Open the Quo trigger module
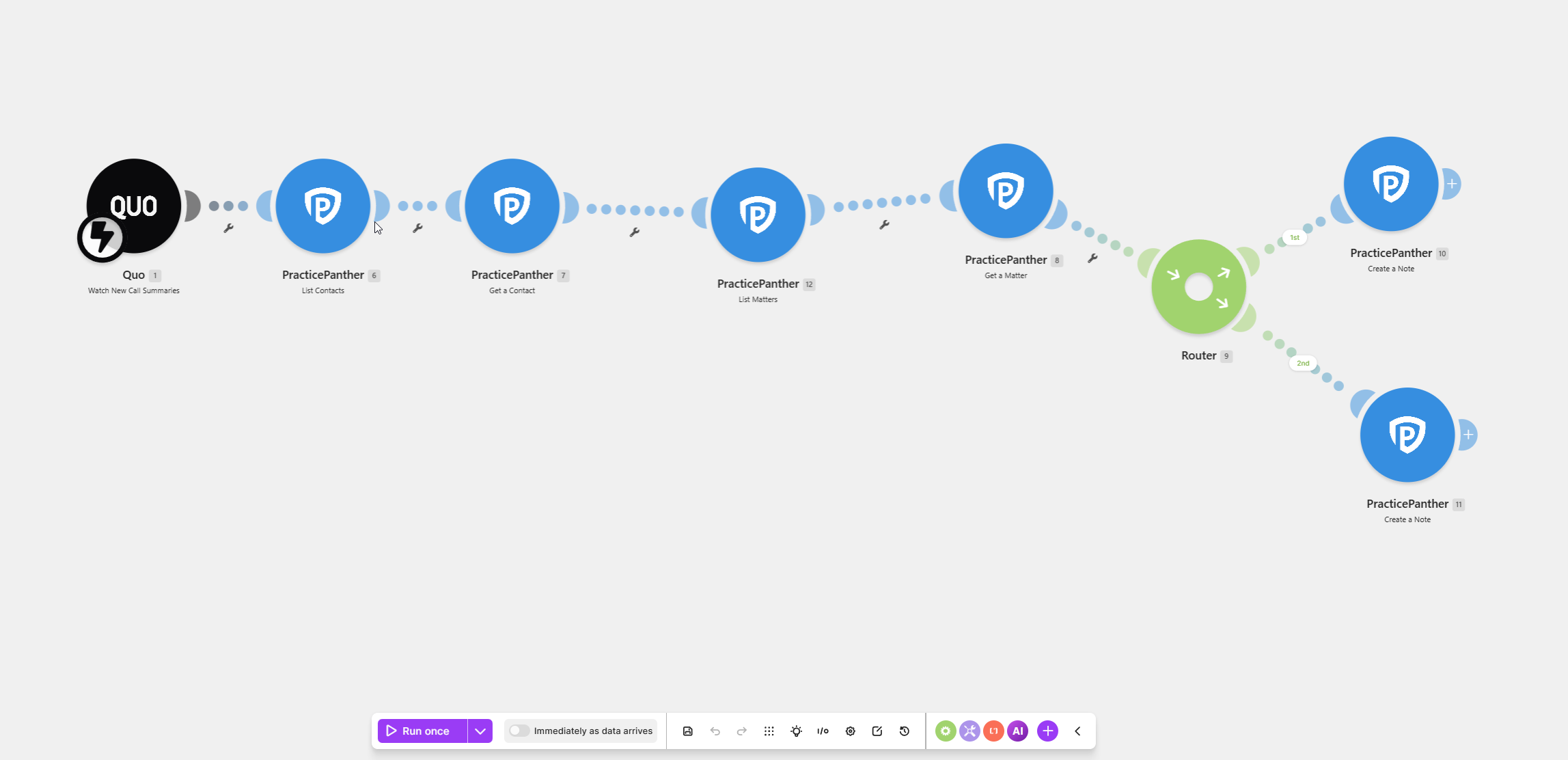Viewport: 1568px width, 760px height. (134, 206)
